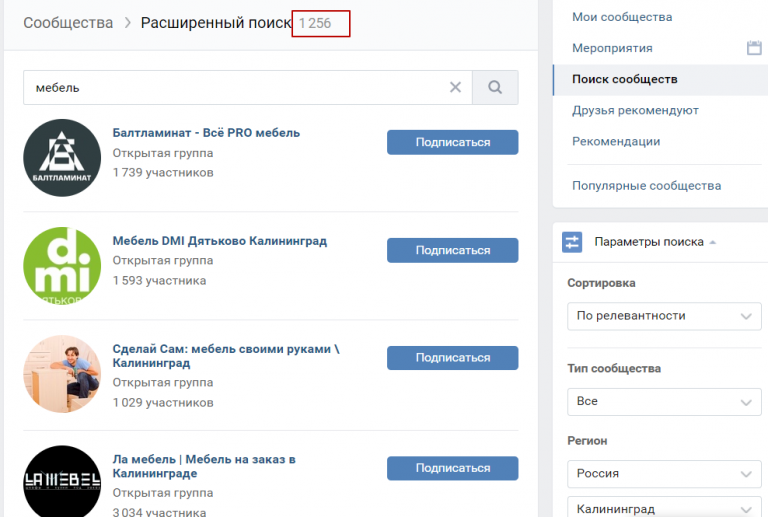Click the text 1 739 участников
The height and width of the screenshot is (517, 768).
coord(163,172)
